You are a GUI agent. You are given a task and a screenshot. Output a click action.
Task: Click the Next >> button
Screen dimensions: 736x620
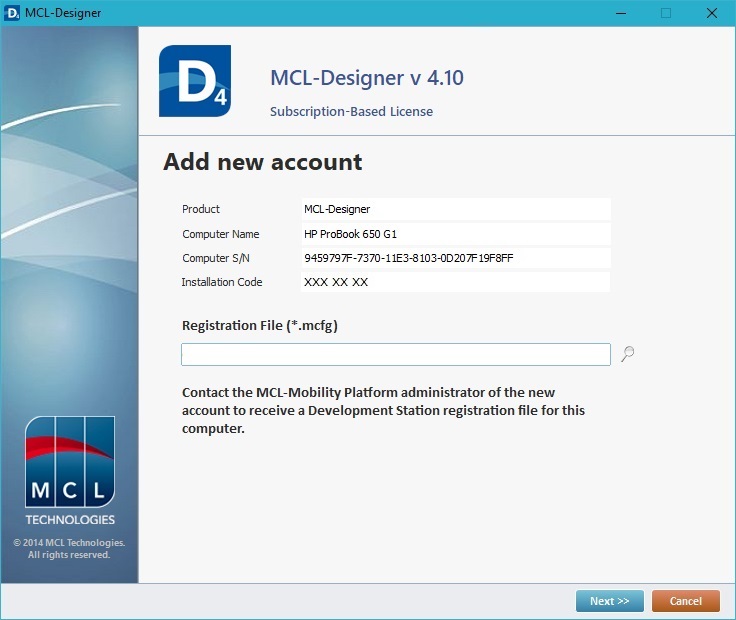(x=610, y=601)
